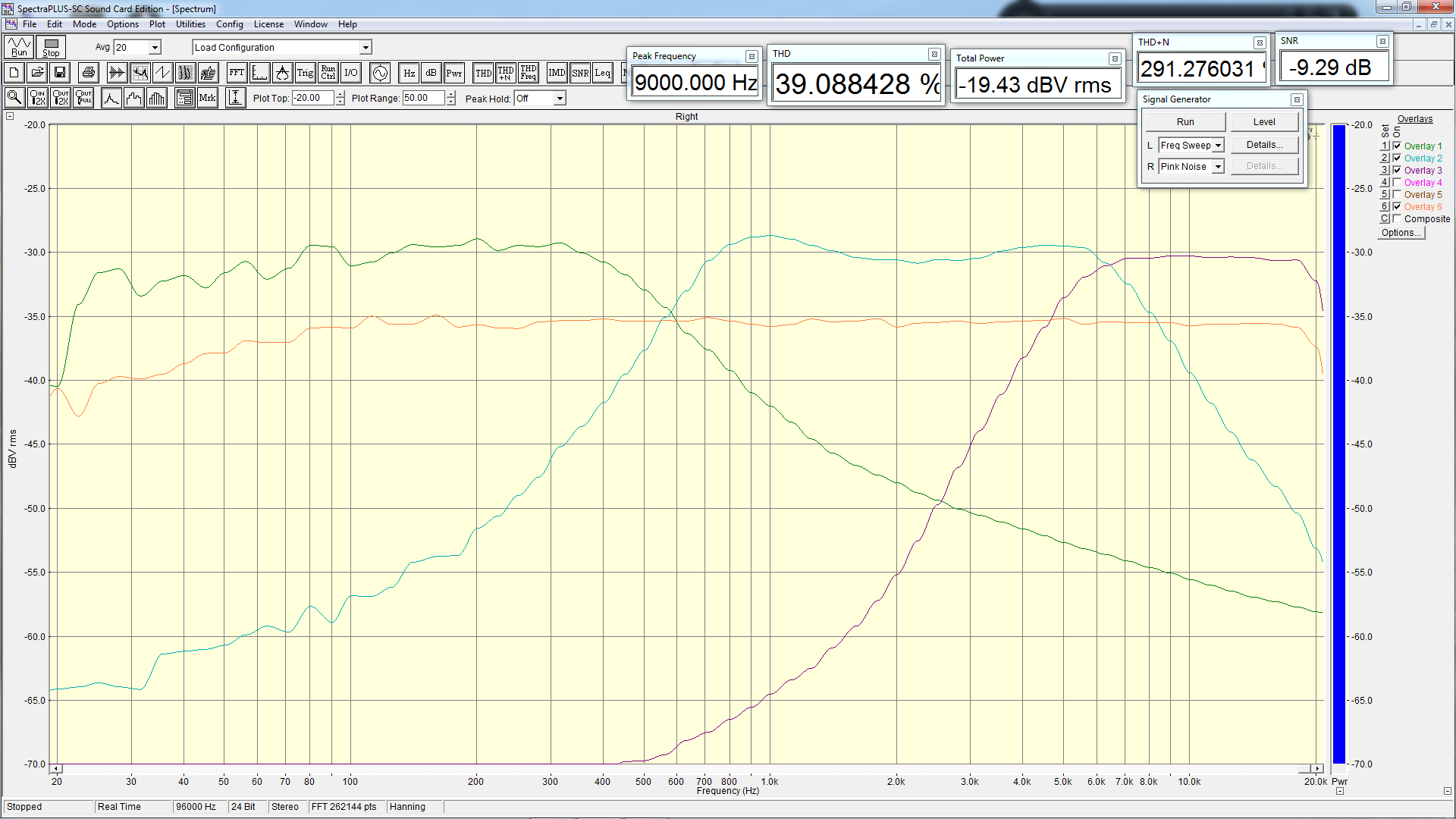This screenshot has width=1456, height=819.
Task: Enable the Overlay 4 checkbox
Action: 1397,182
